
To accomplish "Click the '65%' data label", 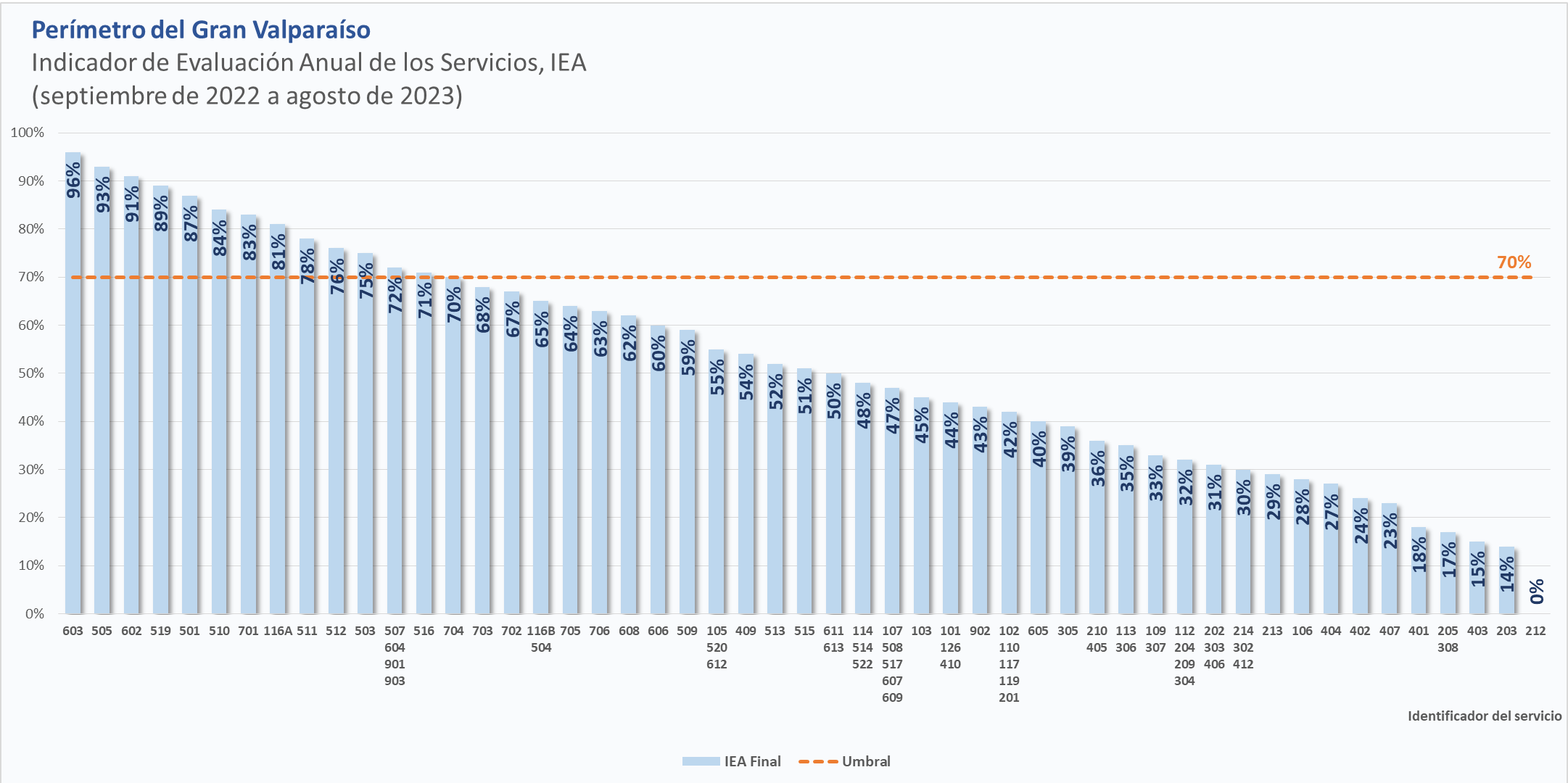I will pos(541,329).
